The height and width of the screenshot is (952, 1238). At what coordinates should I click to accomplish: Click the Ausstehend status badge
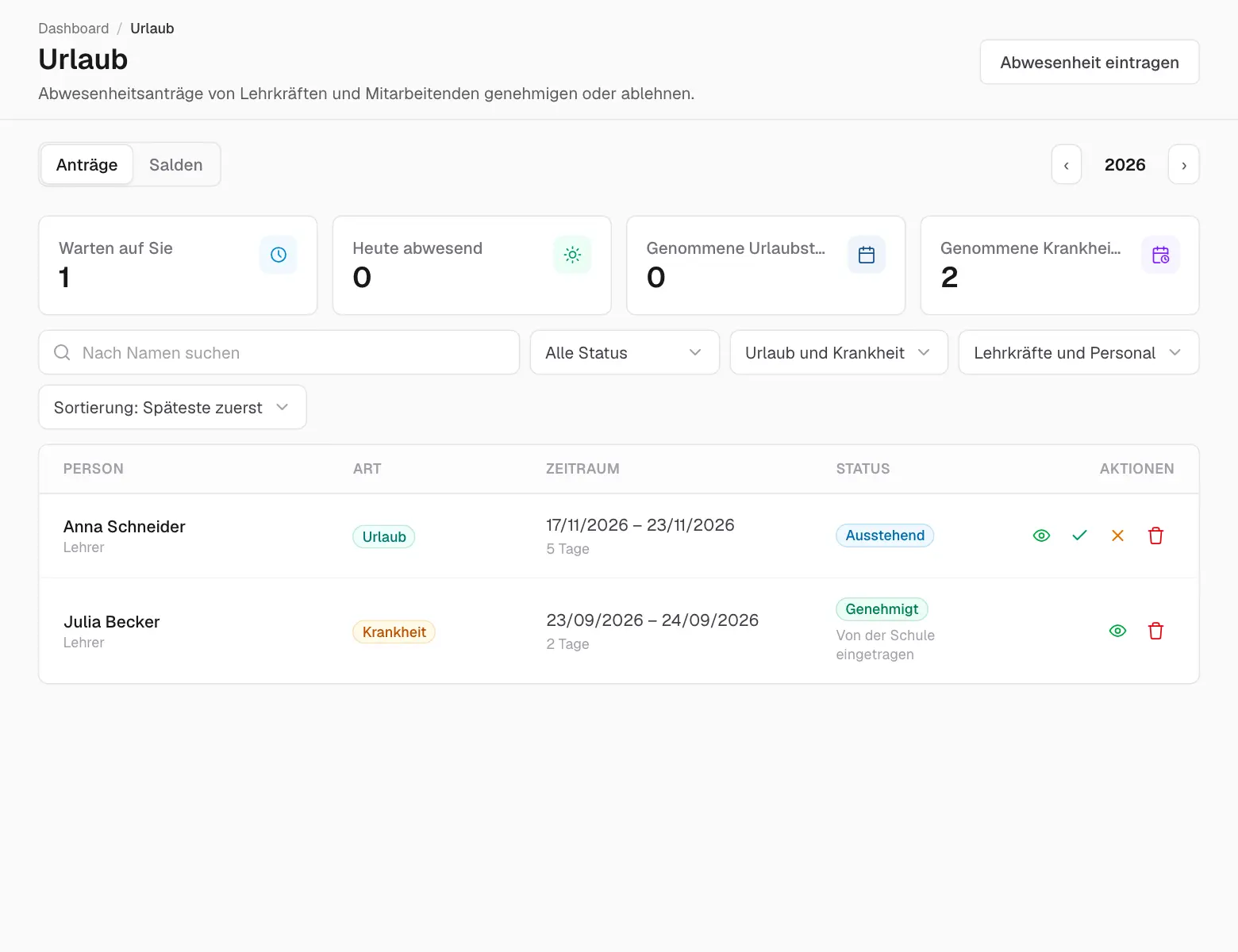[x=885, y=535]
